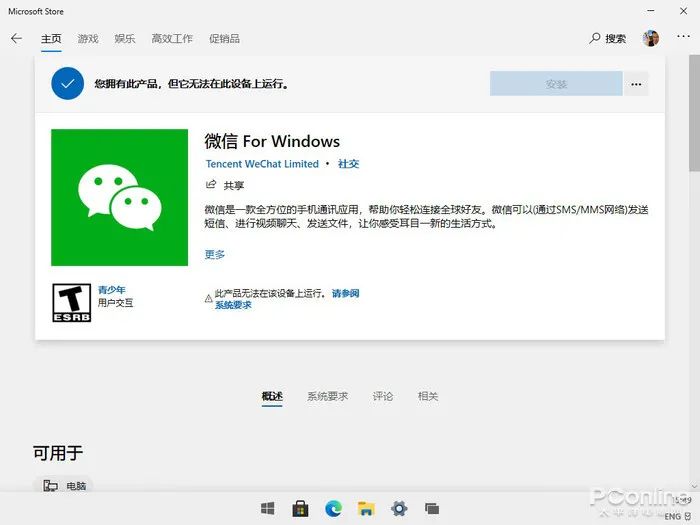Open Microsoft Store from taskbar

300,508
